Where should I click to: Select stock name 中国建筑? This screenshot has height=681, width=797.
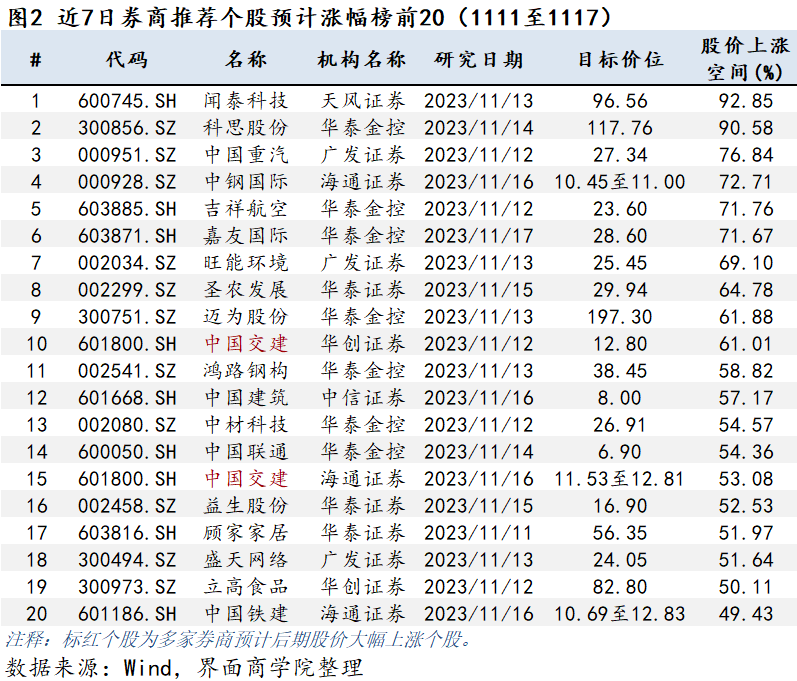246,397
